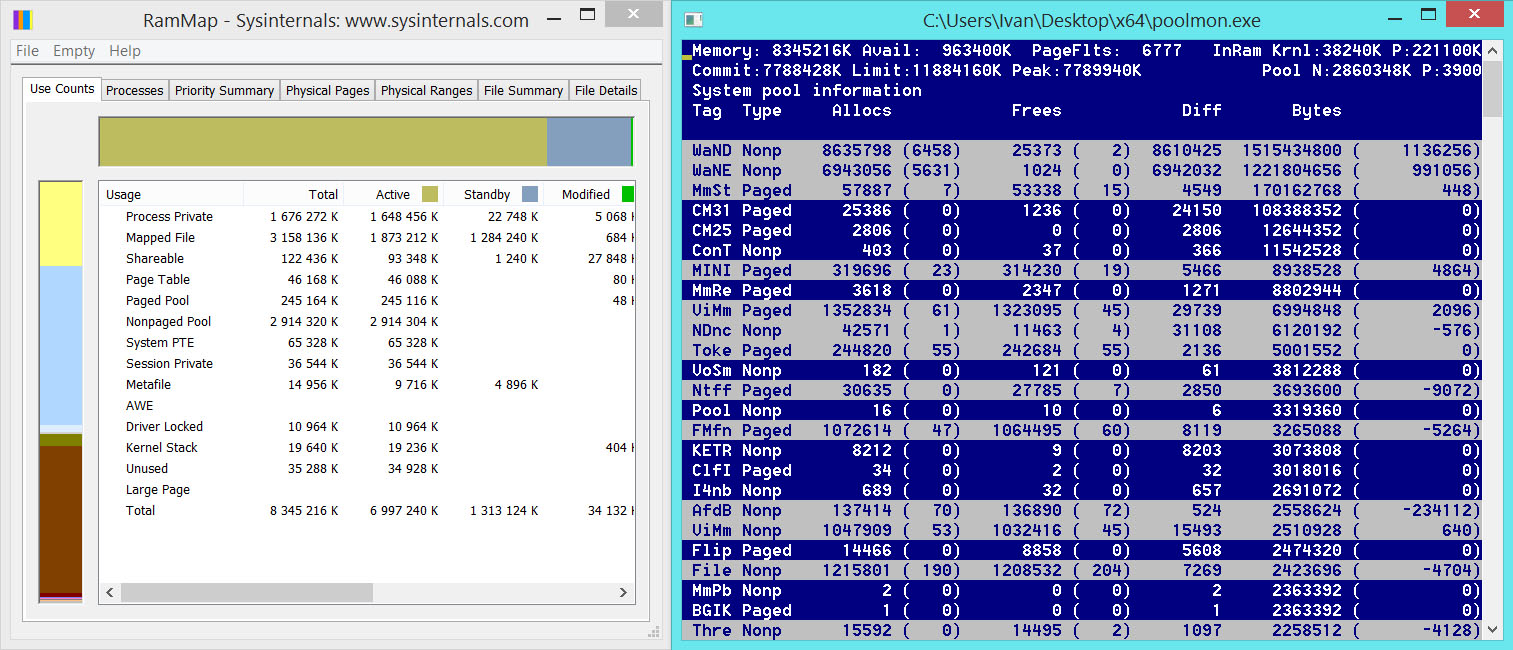Click the down arrow of poolmon scrollbar

click(x=1493, y=630)
